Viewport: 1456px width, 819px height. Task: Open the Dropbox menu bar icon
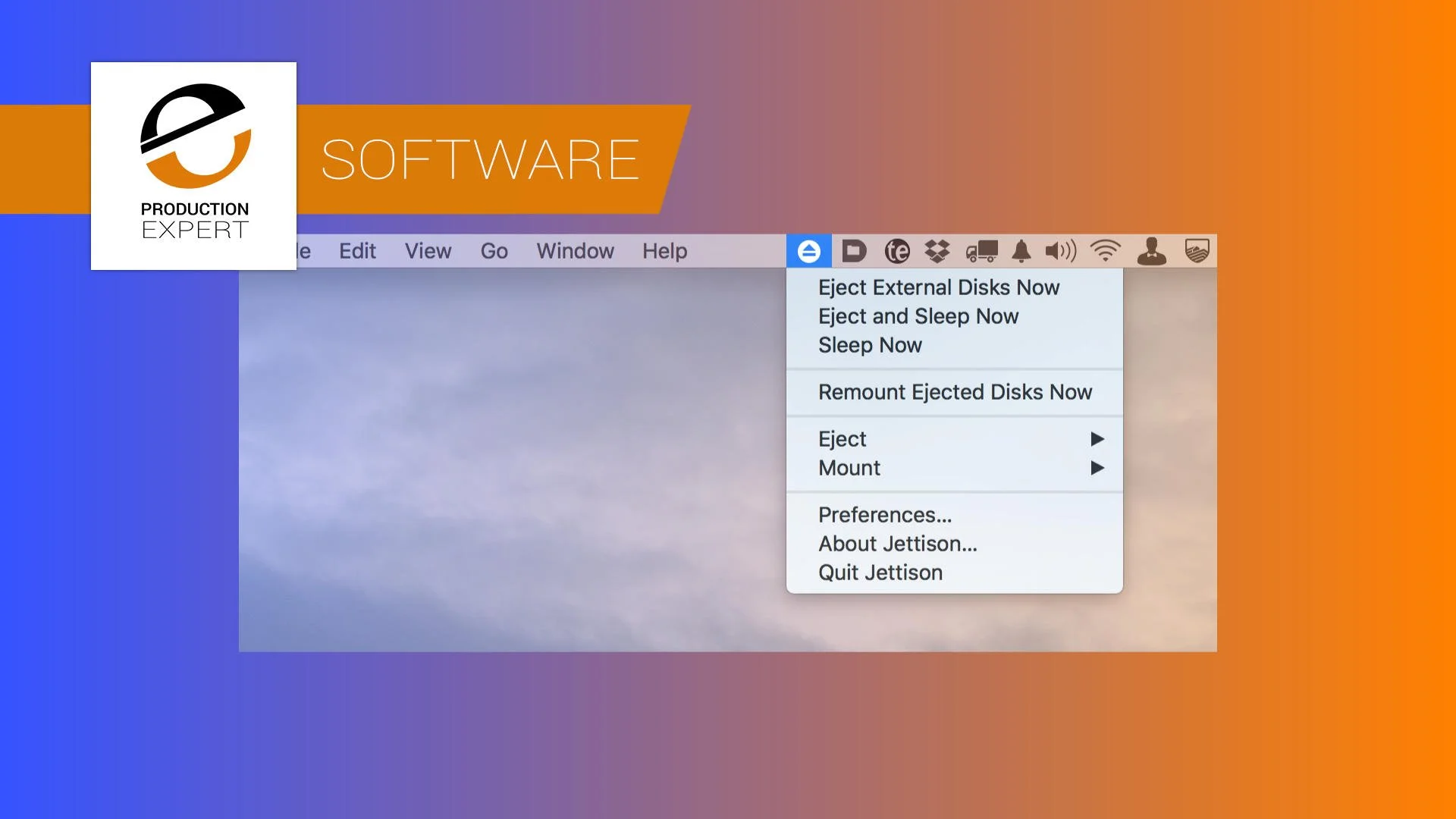coord(937,250)
